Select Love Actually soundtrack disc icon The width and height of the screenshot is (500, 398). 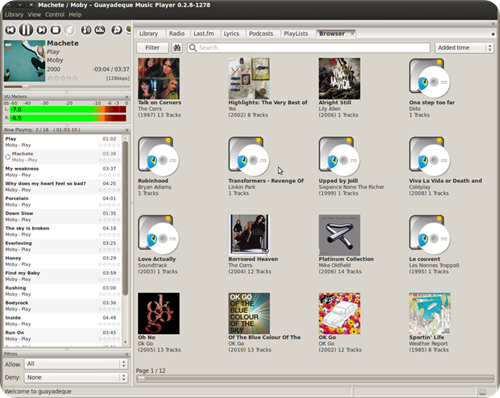[159, 235]
